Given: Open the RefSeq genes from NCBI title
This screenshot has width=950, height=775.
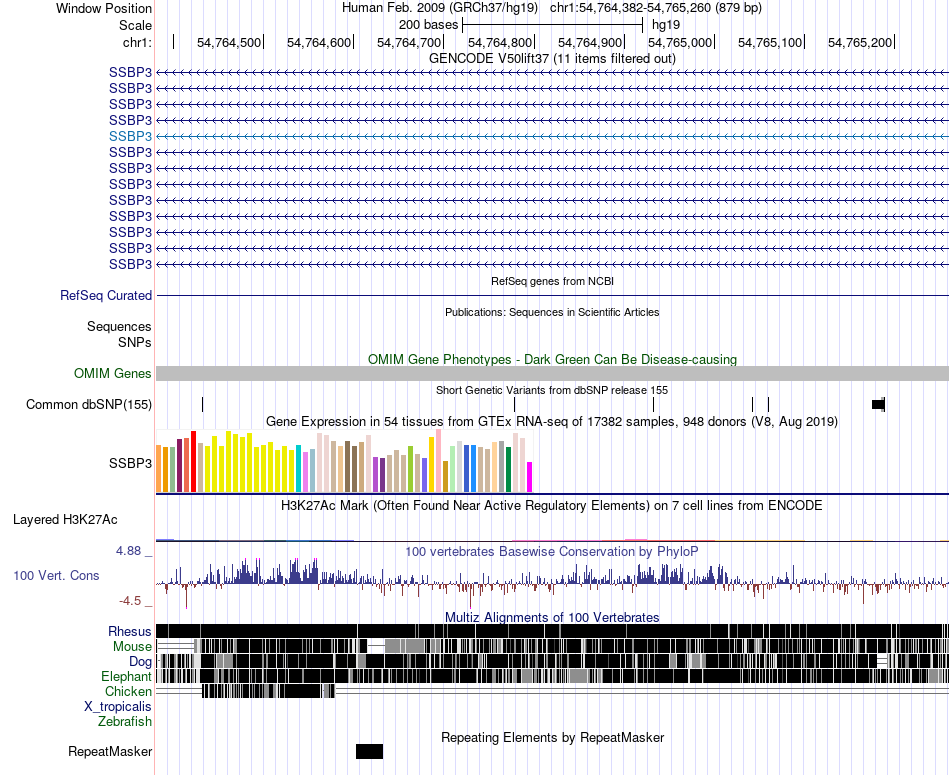Looking at the screenshot, I should point(552,281).
